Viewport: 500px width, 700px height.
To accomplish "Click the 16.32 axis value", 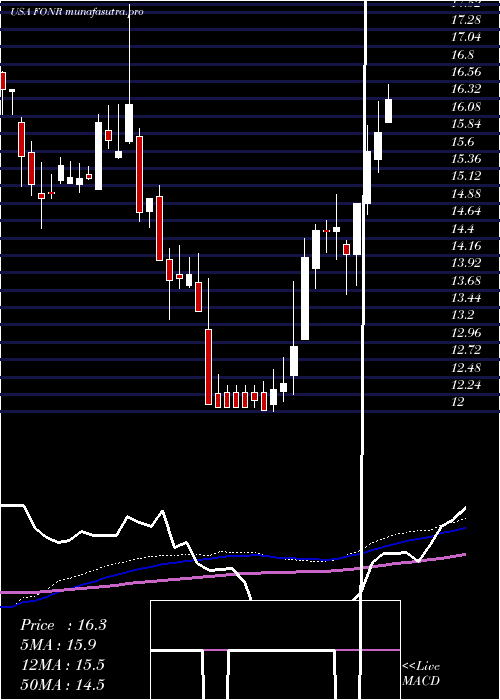I will pos(466,89).
